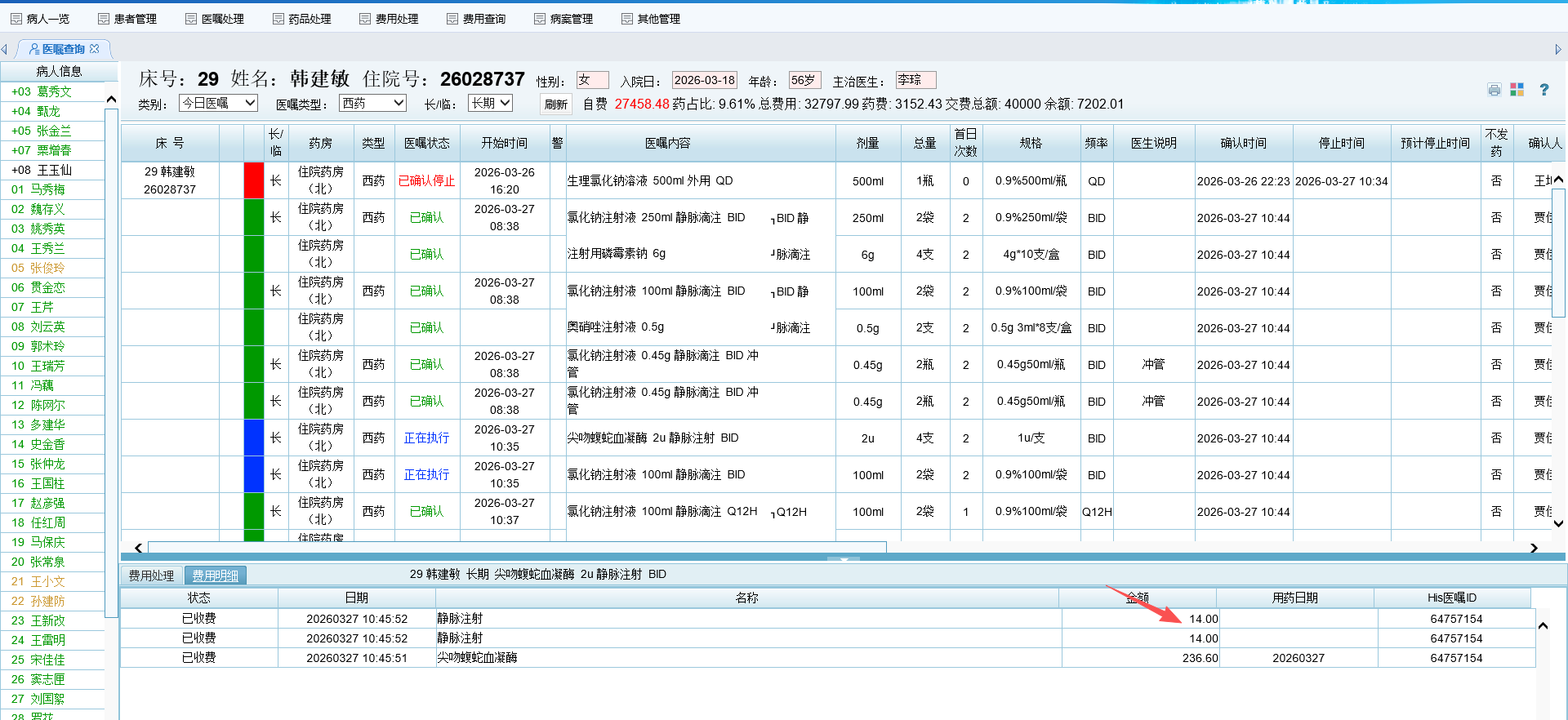Click the orders table scroll-right arrow

[1534, 548]
